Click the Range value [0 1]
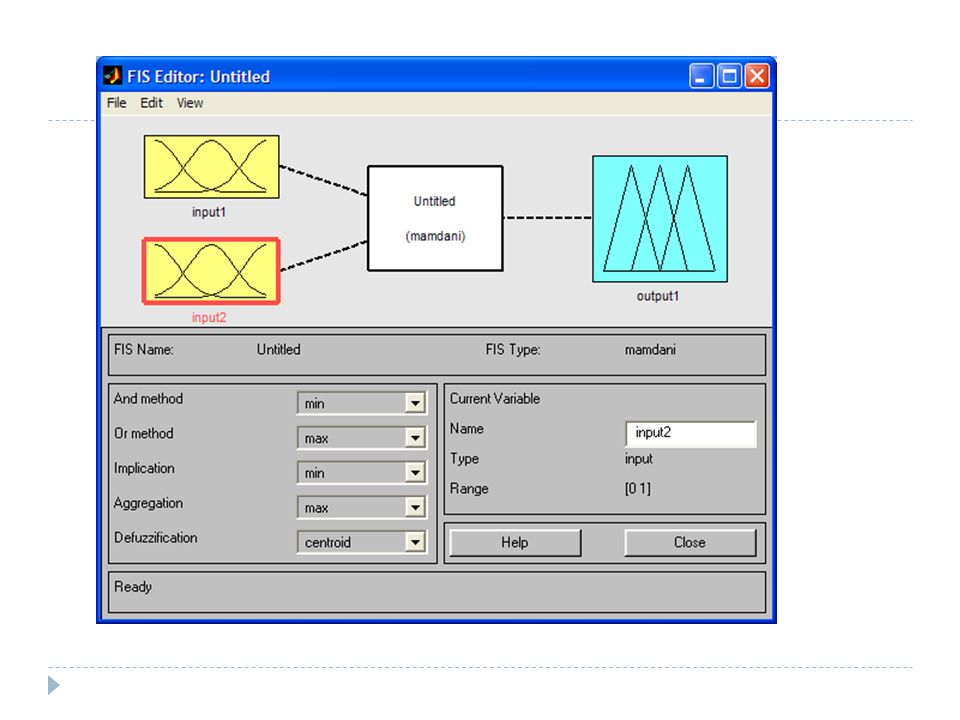 click(x=638, y=489)
